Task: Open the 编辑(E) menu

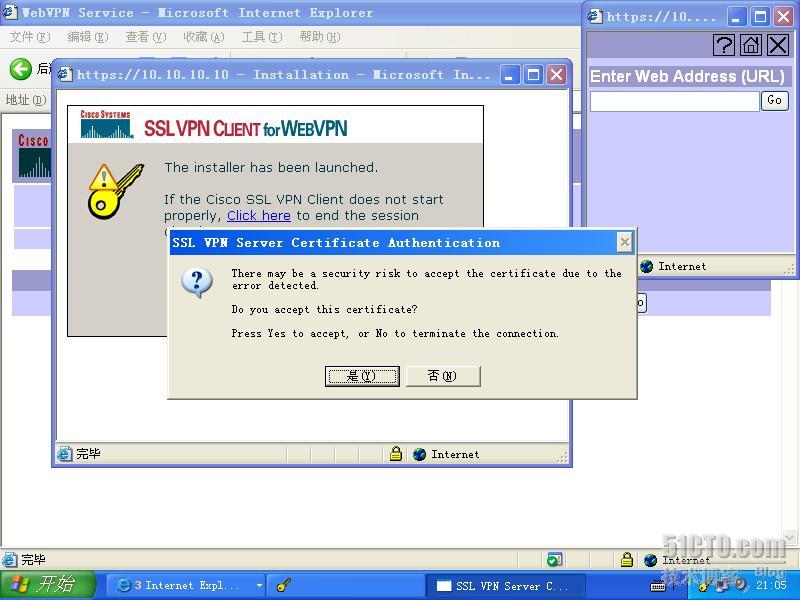Action: pos(87,37)
